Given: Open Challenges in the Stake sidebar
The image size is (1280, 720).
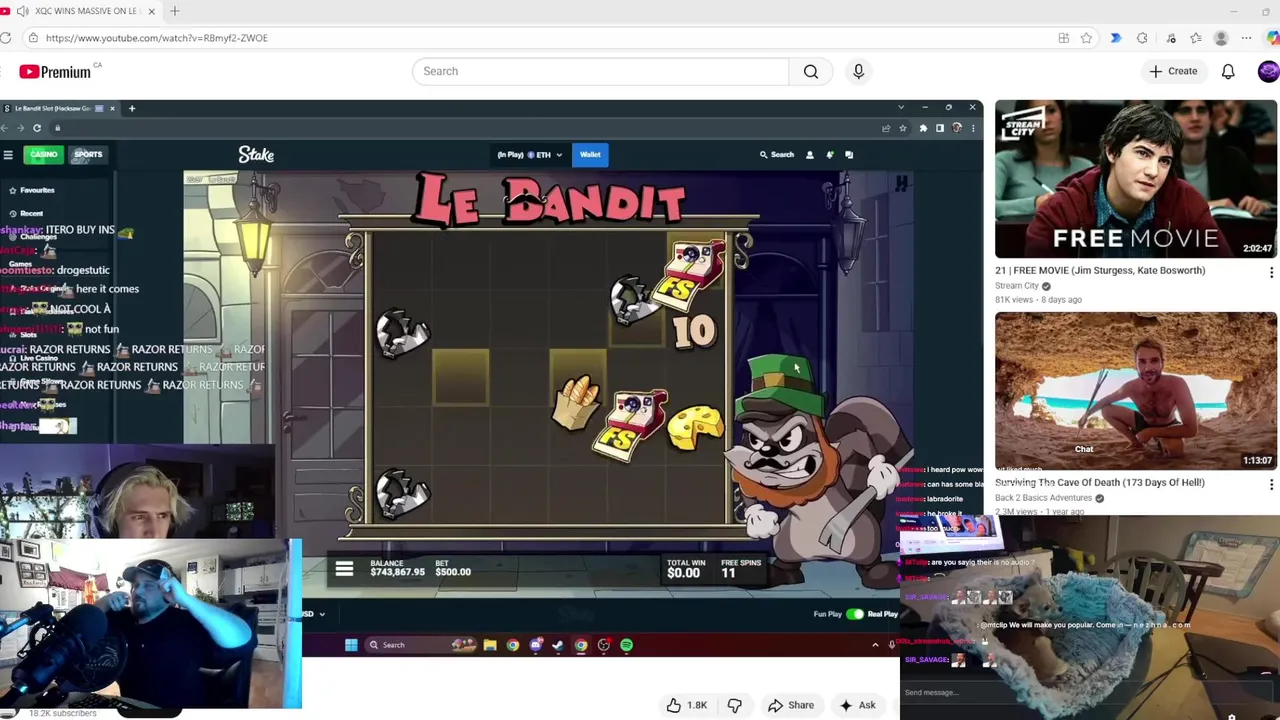Looking at the screenshot, I should (33, 237).
